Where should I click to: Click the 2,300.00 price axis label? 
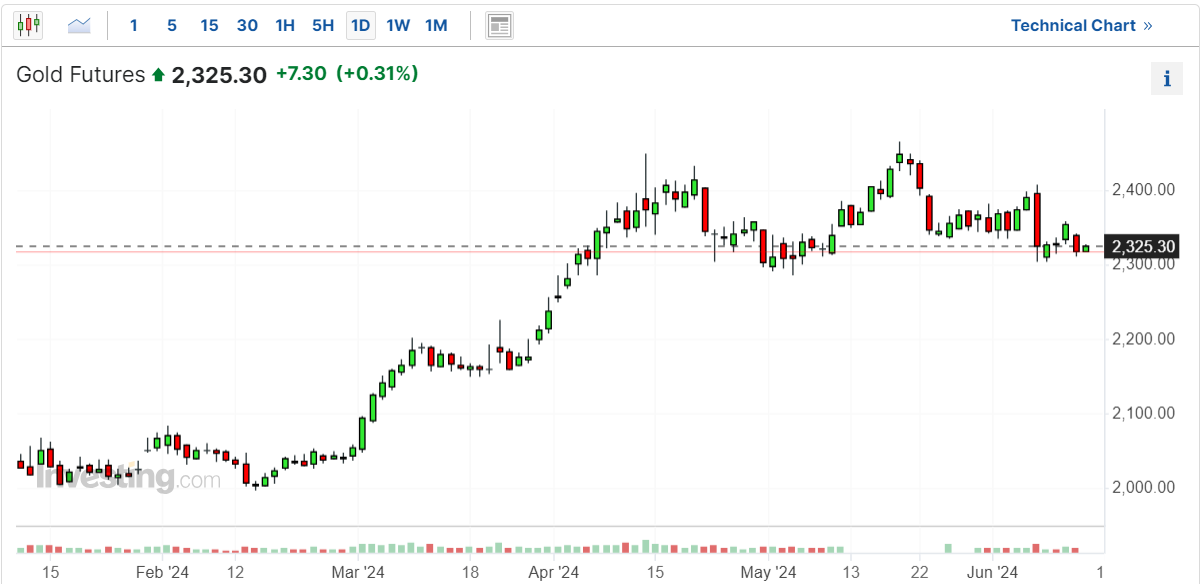1143,264
